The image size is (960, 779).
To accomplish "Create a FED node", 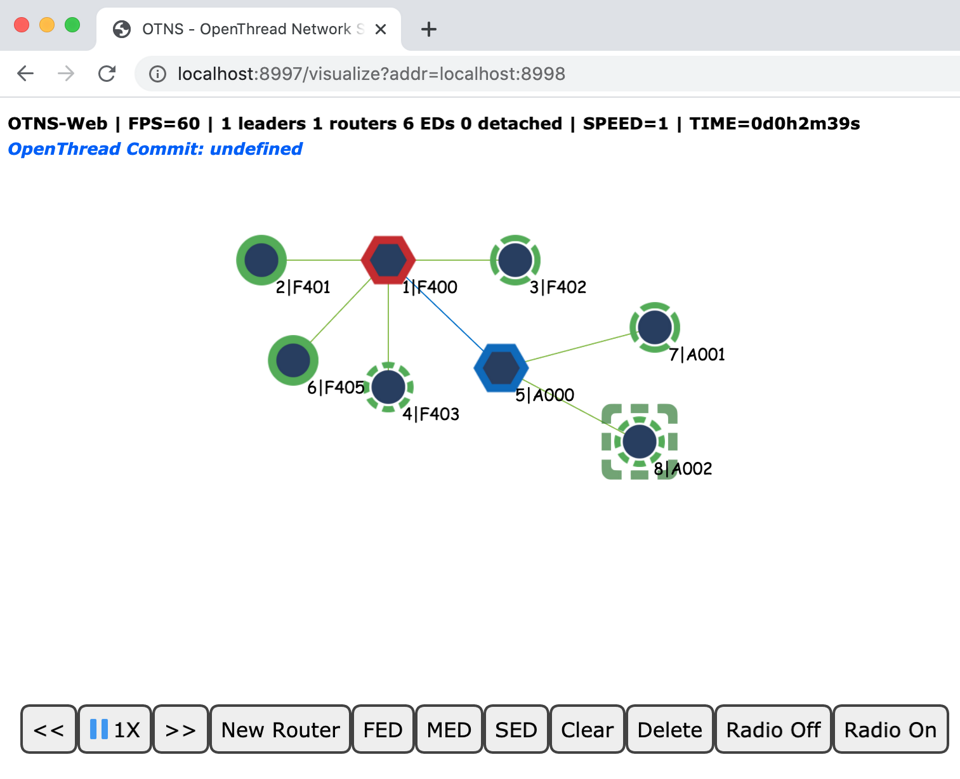I will [383, 730].
